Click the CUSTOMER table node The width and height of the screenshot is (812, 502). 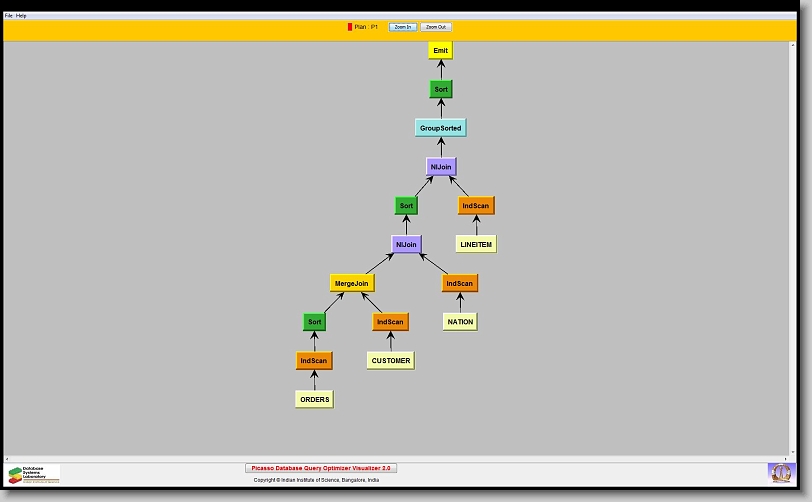(390, 360)
